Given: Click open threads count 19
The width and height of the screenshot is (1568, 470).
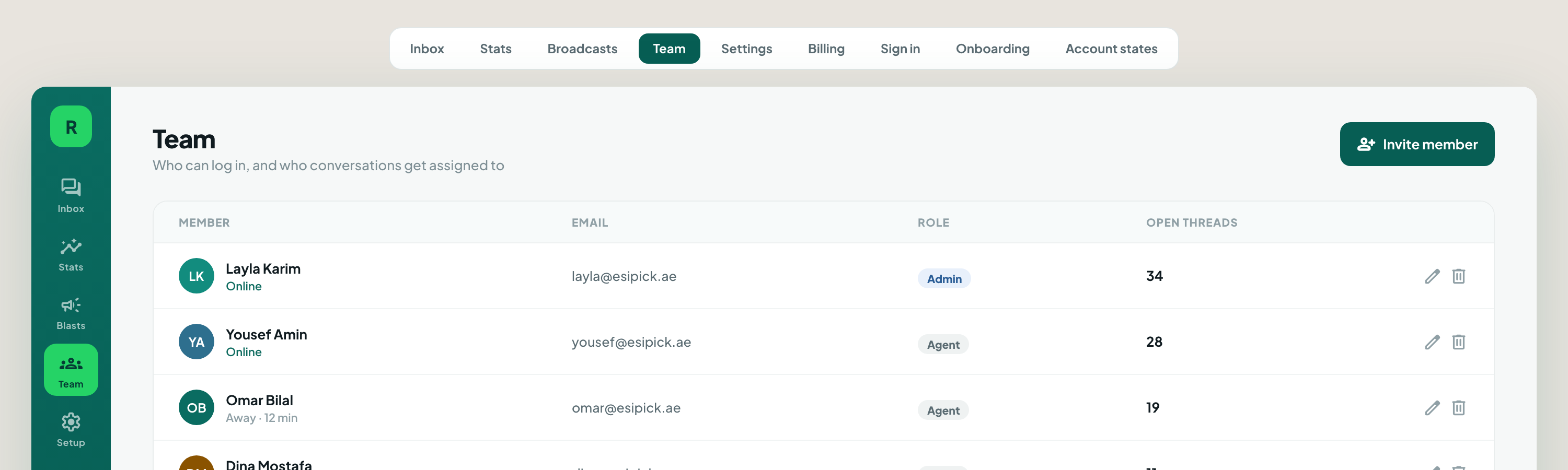Looking at the screenshot, I should coord(1153,407).
